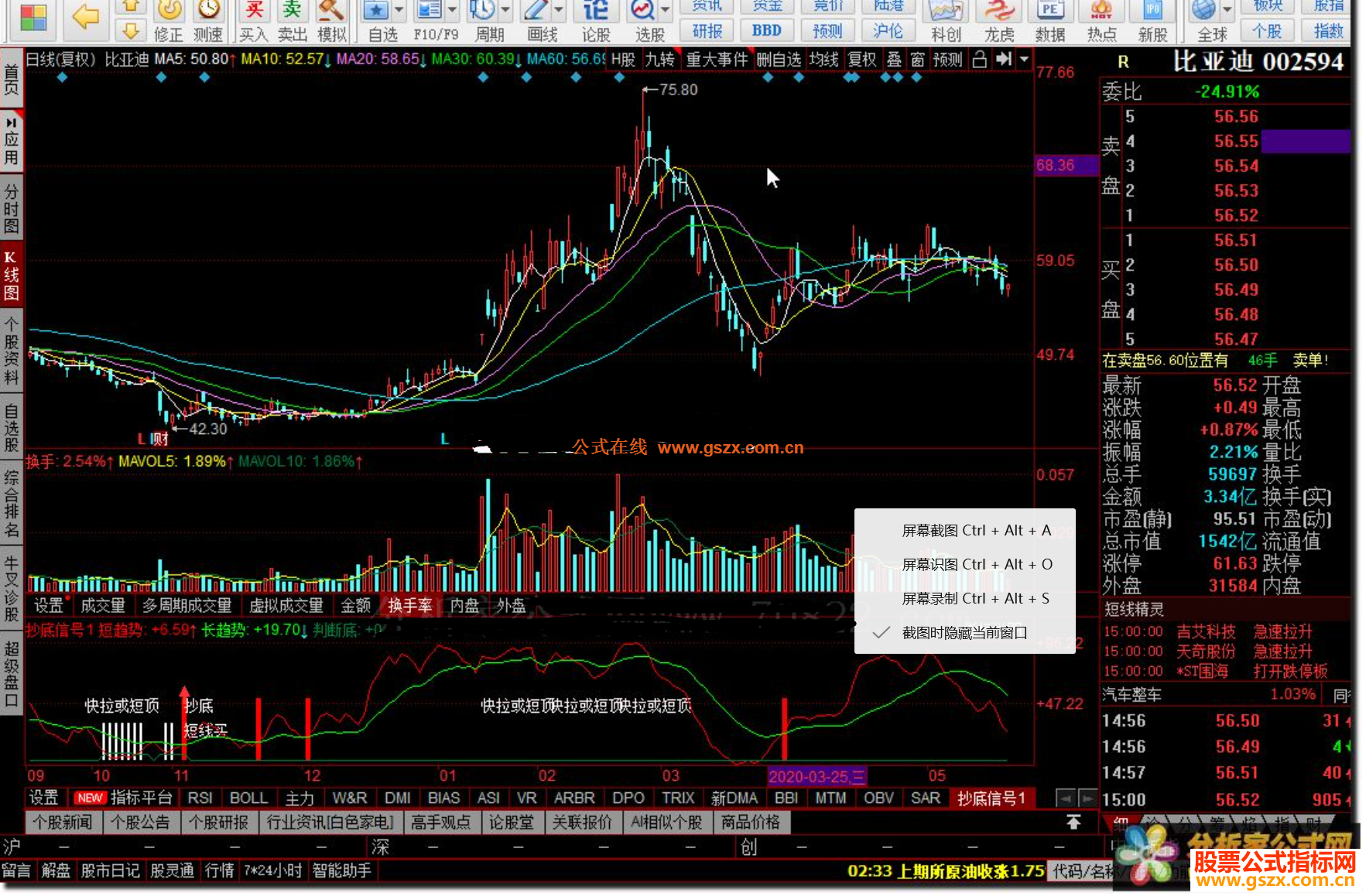Open the 选股 stock picker icon
1366x896 pixels.
(x=642, y=11)
